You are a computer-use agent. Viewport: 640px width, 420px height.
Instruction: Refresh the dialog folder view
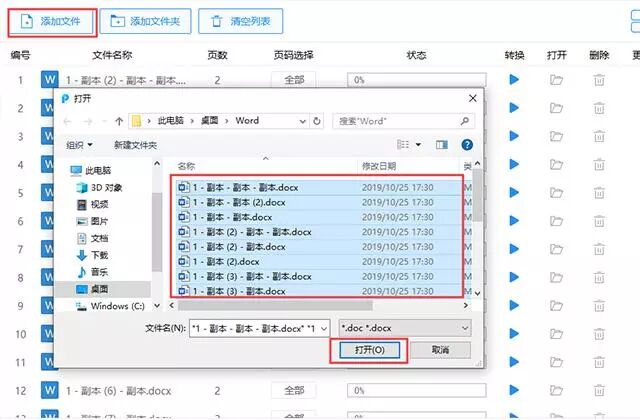(x=316, y=121)
